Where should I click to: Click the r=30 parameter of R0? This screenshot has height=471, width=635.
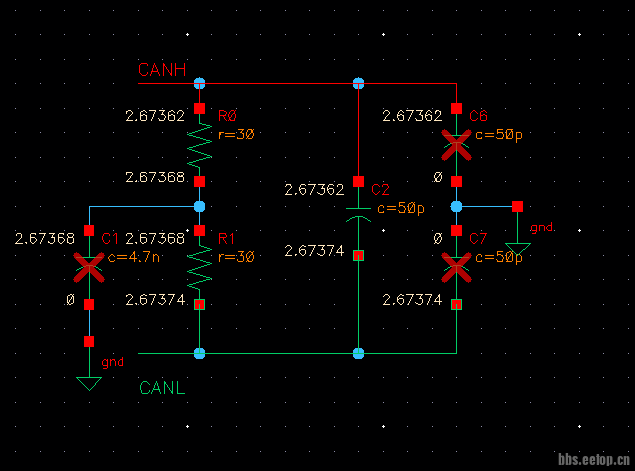236,133
